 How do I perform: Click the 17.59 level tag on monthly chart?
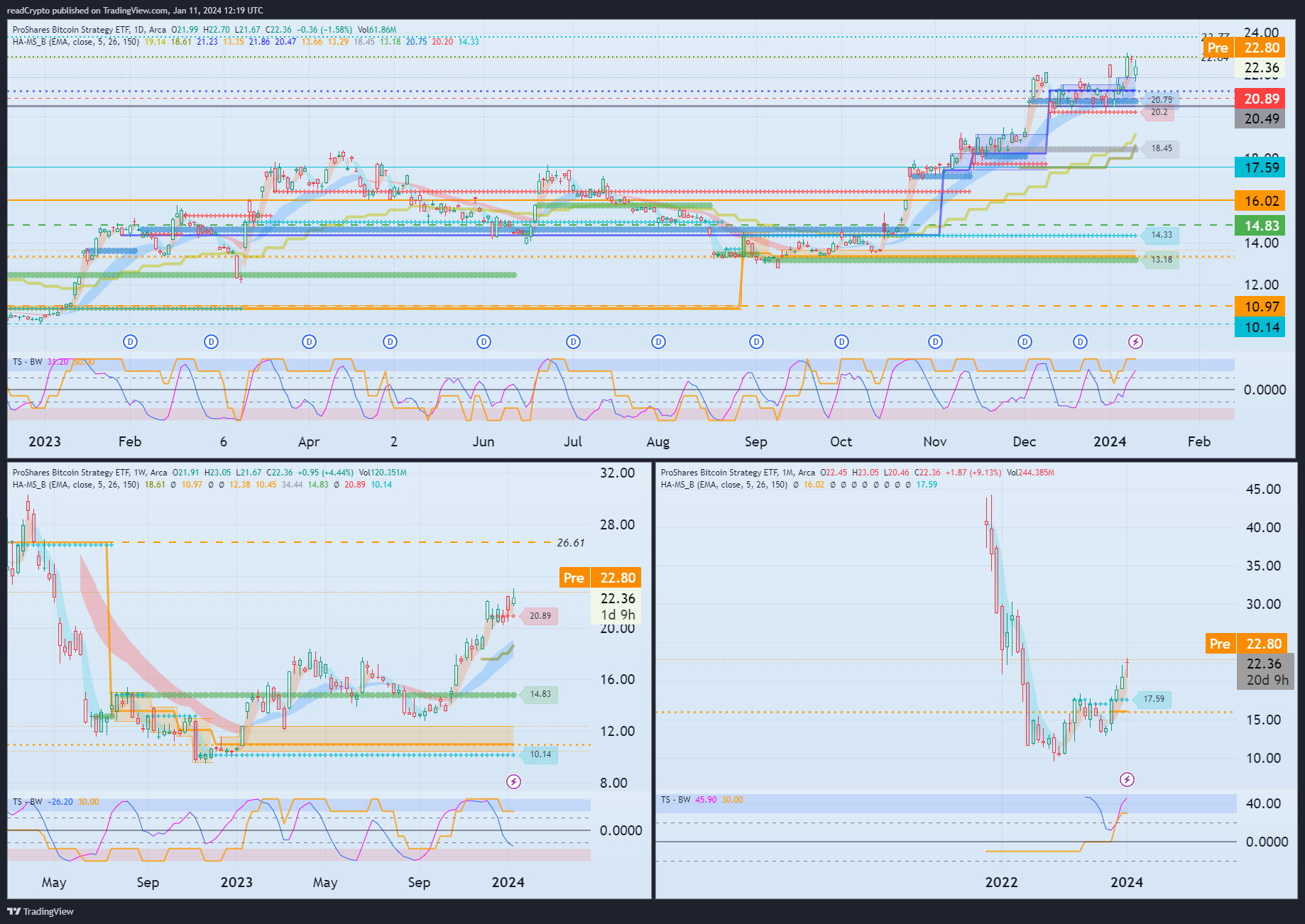coord(1153,699)
